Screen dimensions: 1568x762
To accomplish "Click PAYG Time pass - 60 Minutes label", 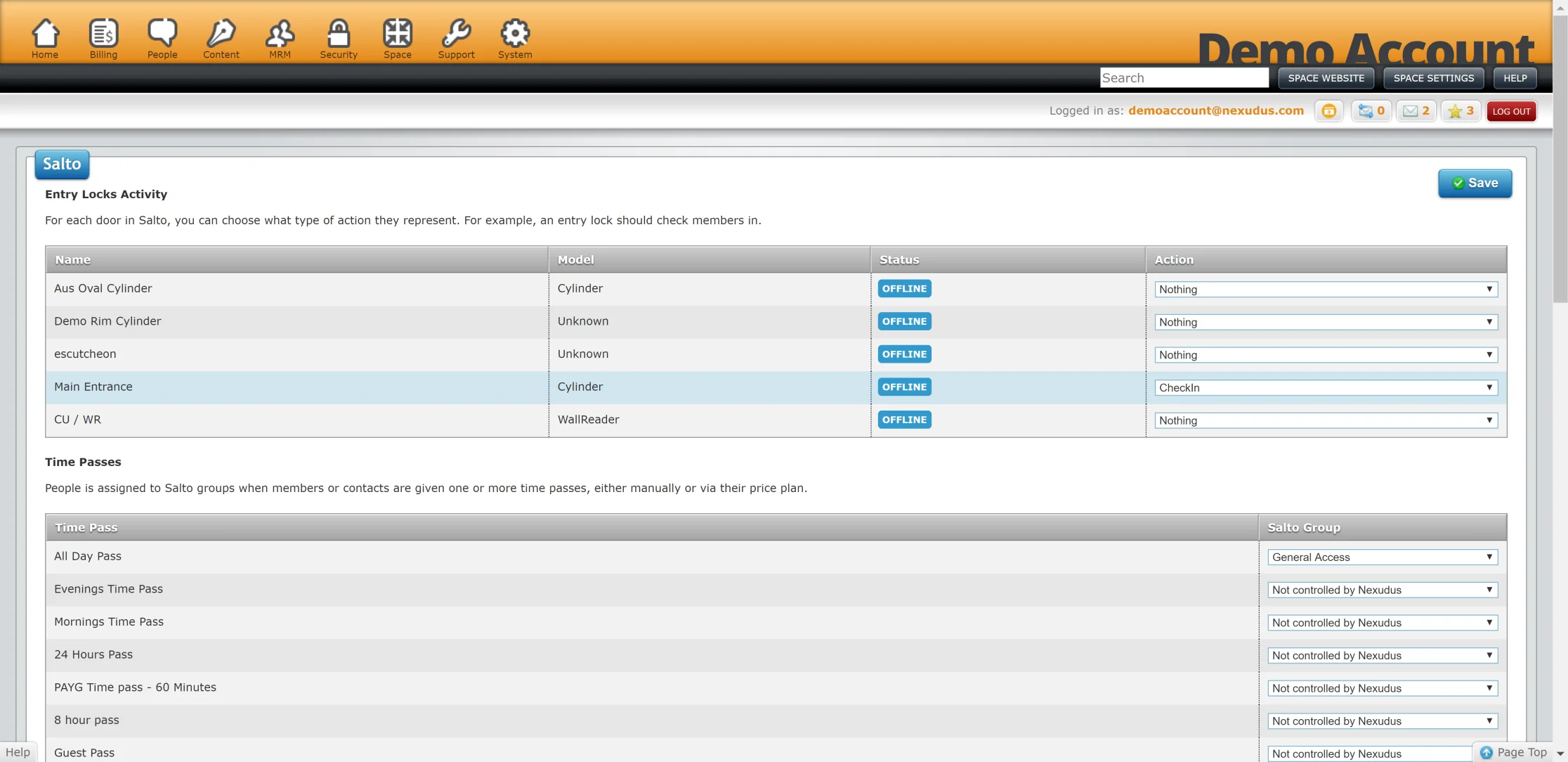I will pyautogui.click(x=135, y=687).
